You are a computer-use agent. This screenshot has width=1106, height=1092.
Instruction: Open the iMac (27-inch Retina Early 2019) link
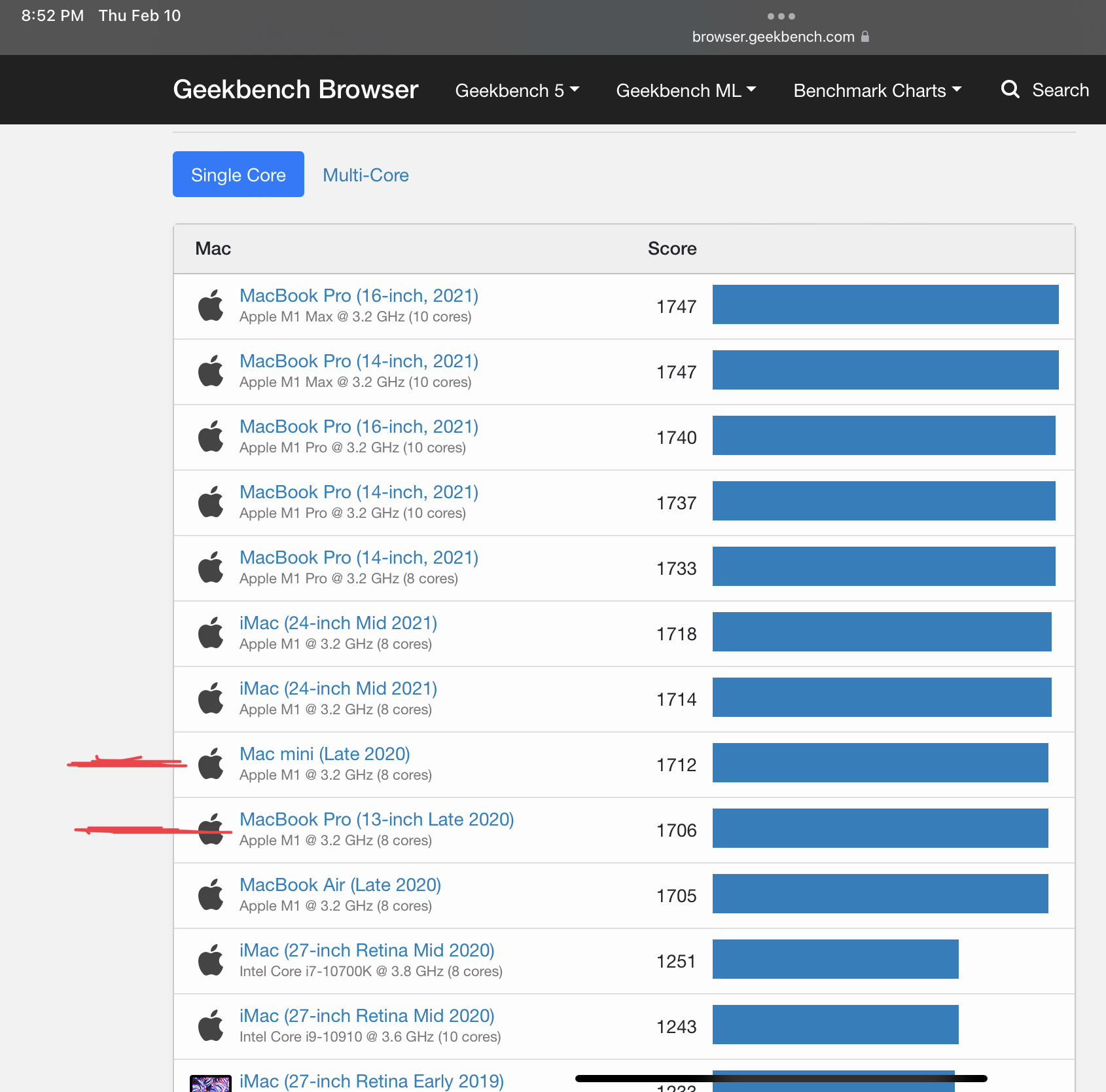(x=372, y=1081)
